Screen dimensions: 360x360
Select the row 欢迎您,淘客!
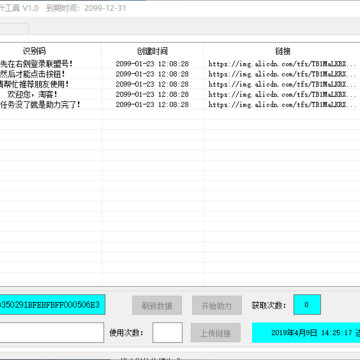[180, 94]
